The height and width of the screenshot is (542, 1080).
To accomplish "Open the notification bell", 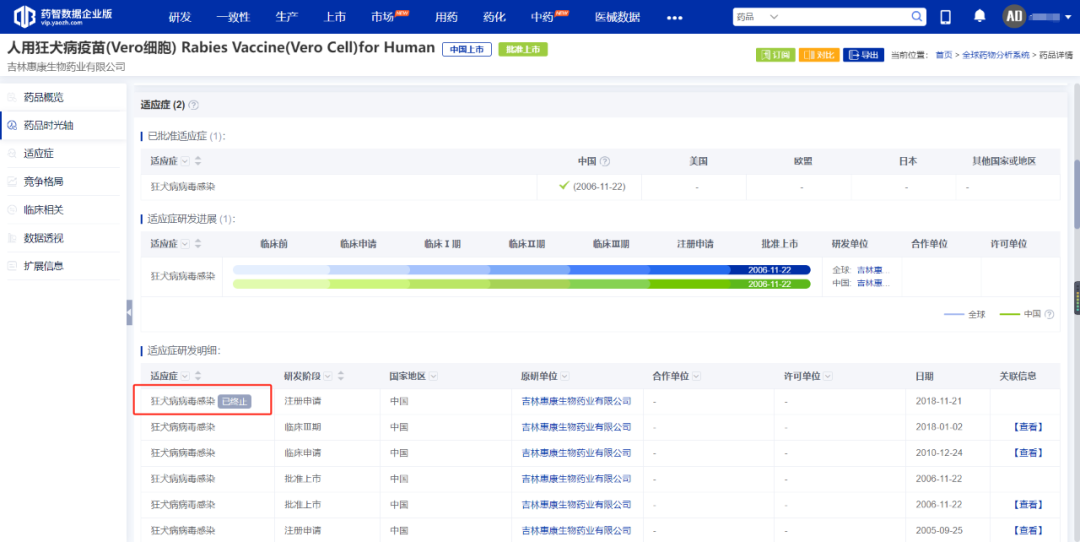I will point(979,16).
